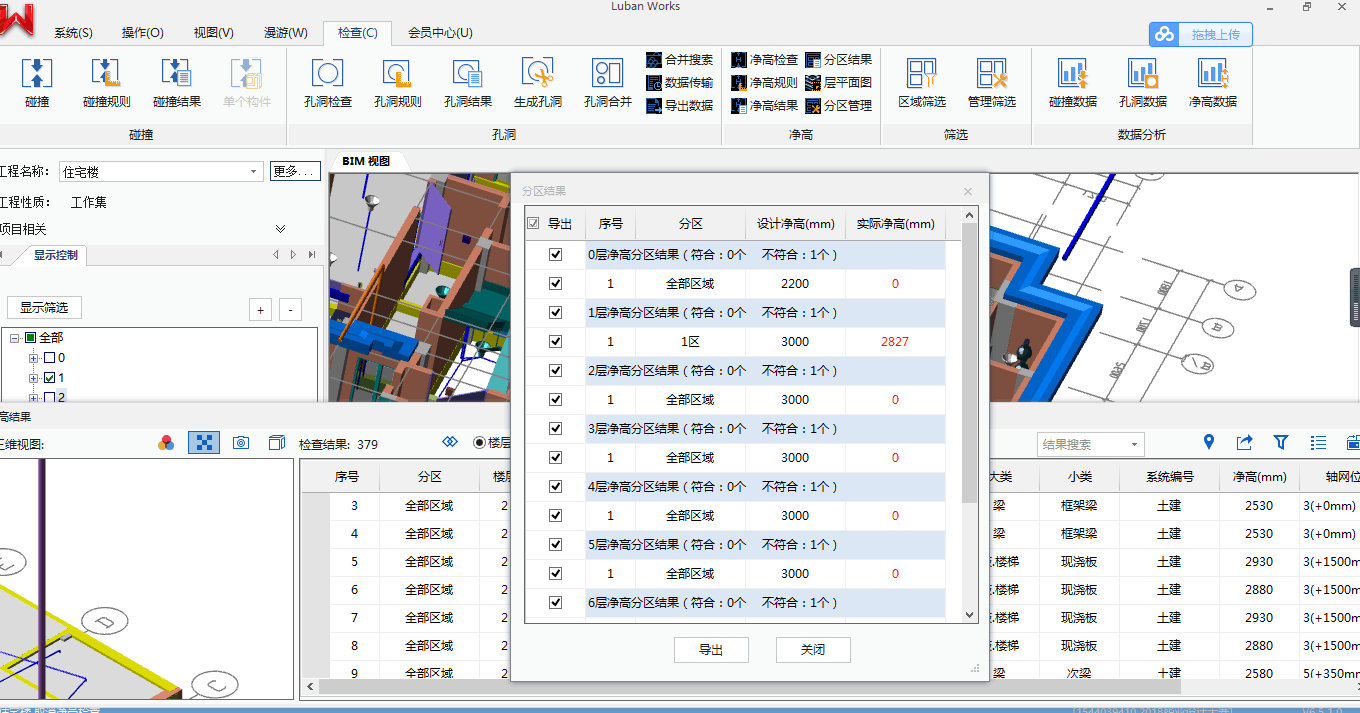Image resolution: width=1360 pixels, height=713 pixels.
Task: Open 分区管理 zone management
Action: coord(839,105)
